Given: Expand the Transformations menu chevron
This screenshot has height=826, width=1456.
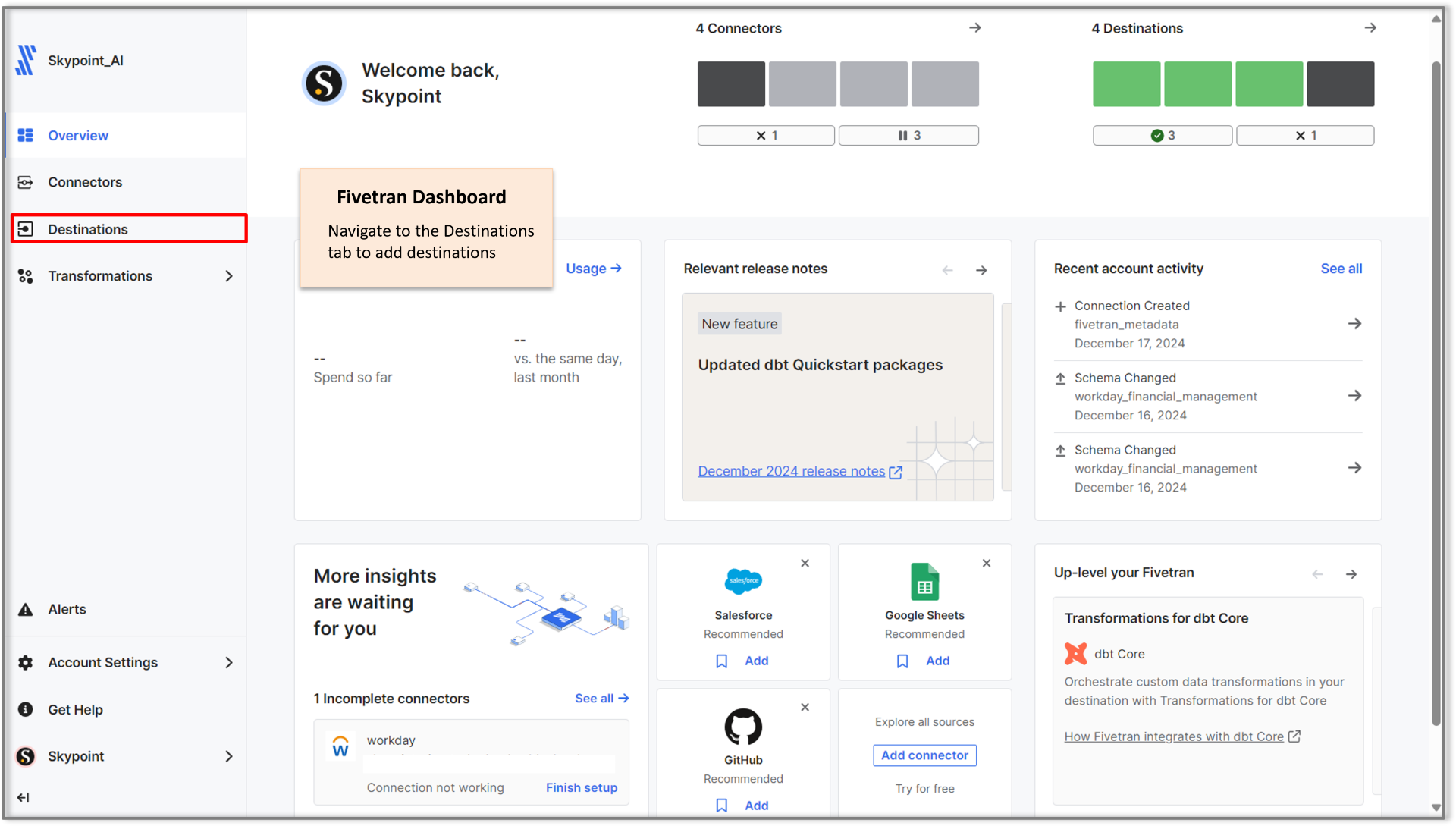Looking at the screenshot, I should (x=229, y=276).
